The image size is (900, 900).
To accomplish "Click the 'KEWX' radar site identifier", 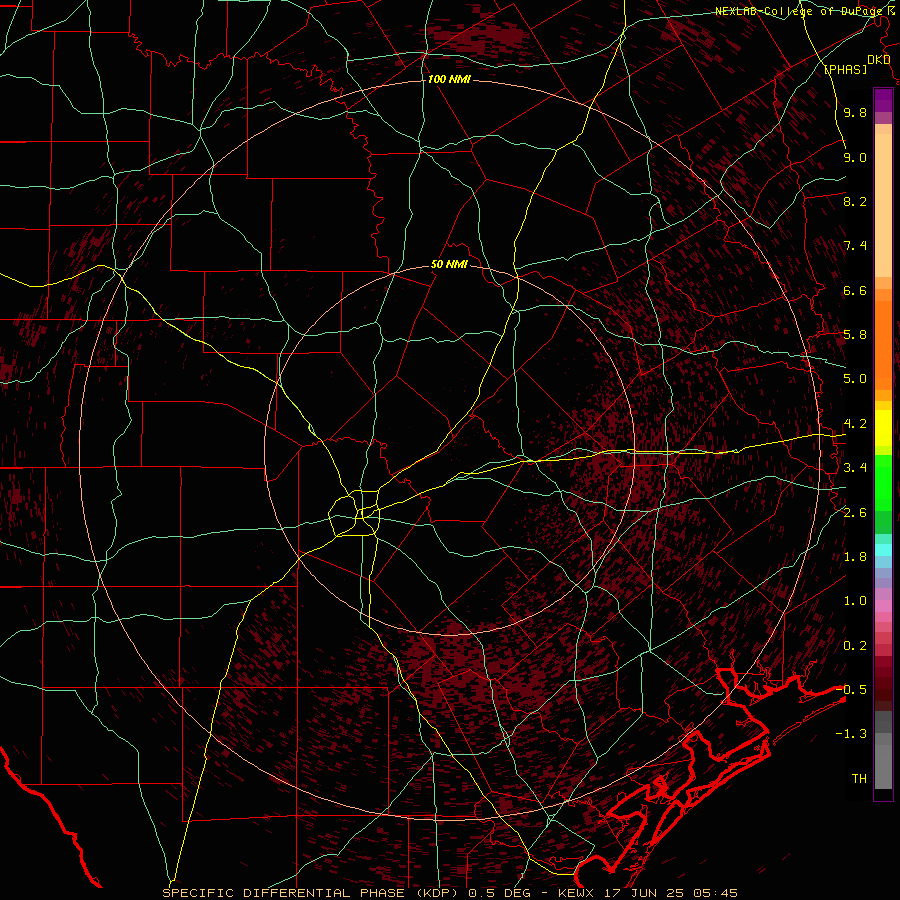I will pos(576,893).
